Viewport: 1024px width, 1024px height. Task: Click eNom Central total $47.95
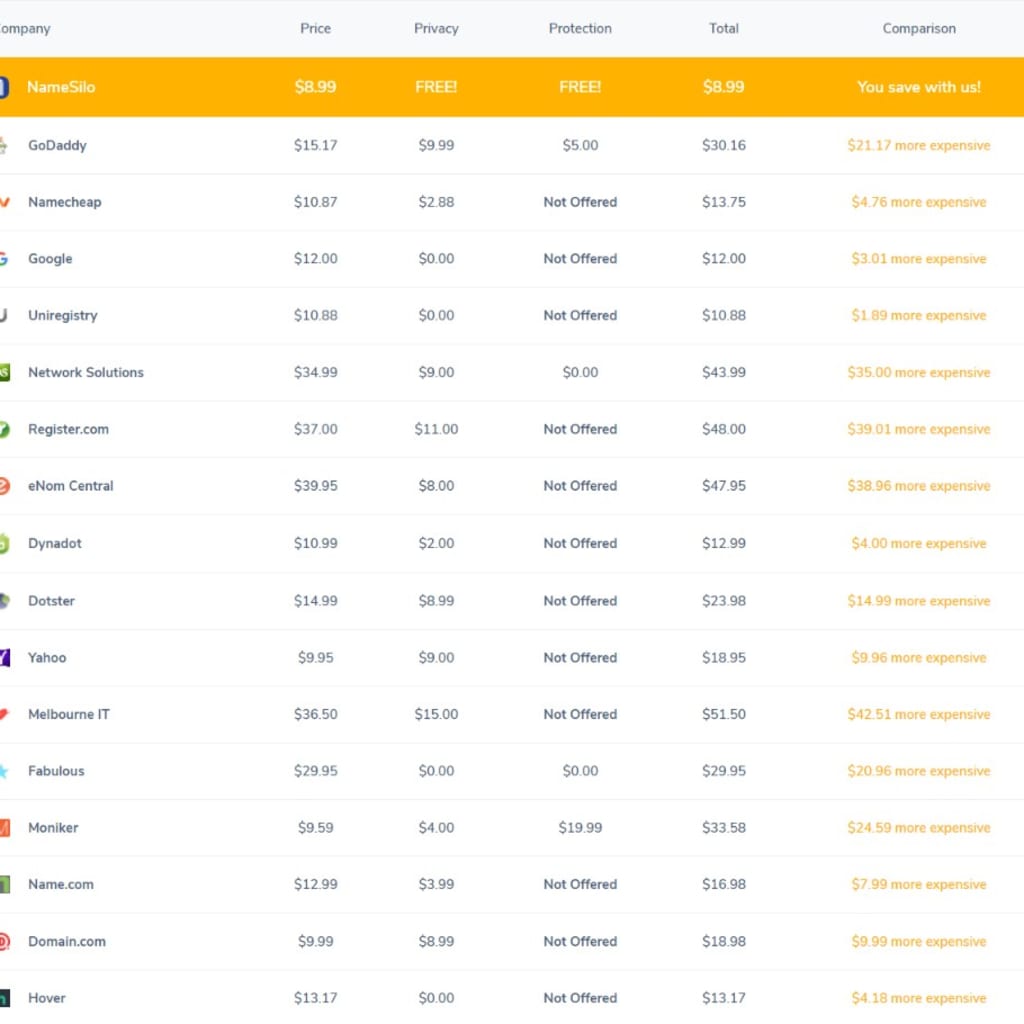click(x=724, y=486)
